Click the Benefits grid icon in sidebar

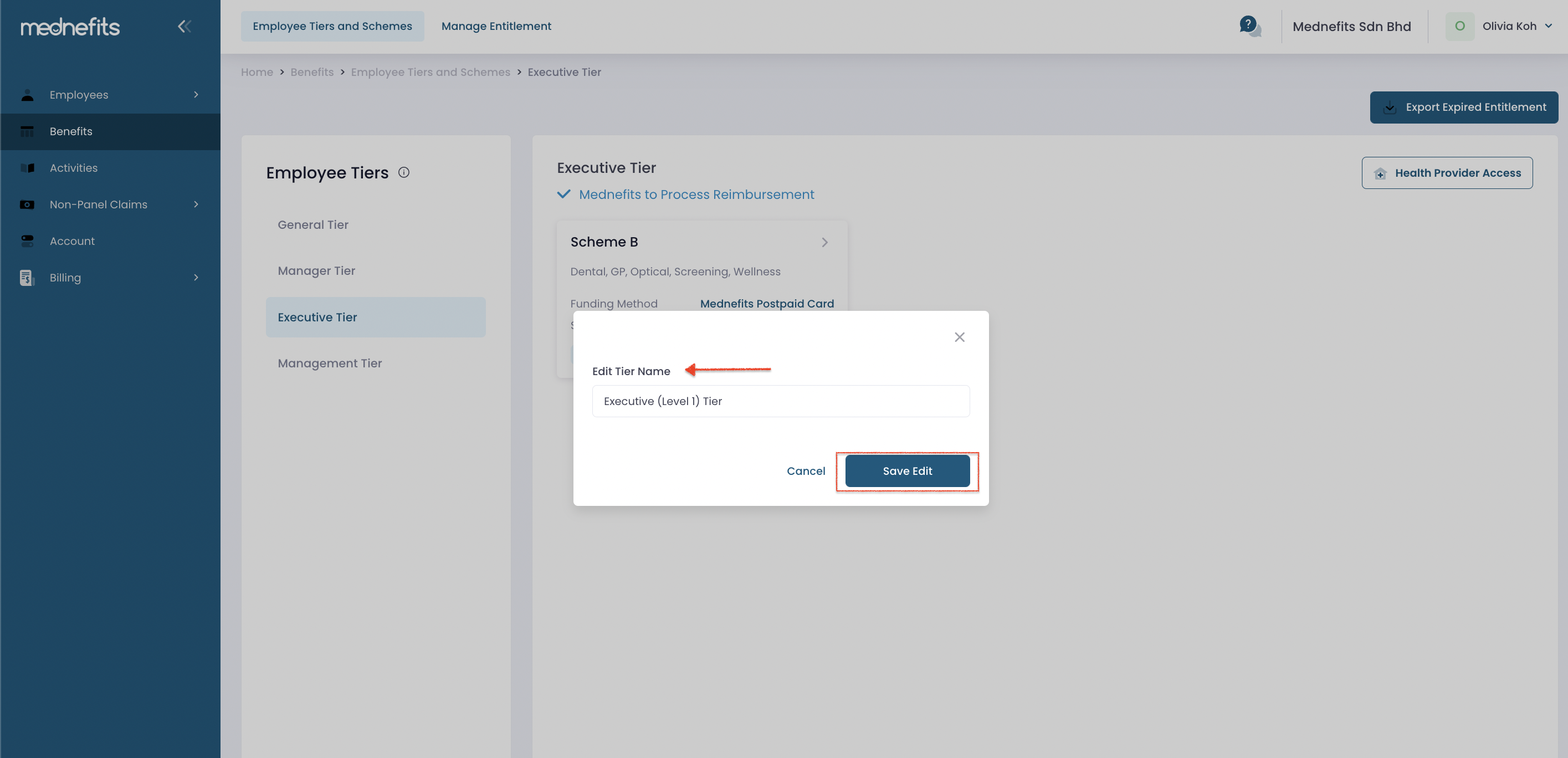(x=28, y=131)
